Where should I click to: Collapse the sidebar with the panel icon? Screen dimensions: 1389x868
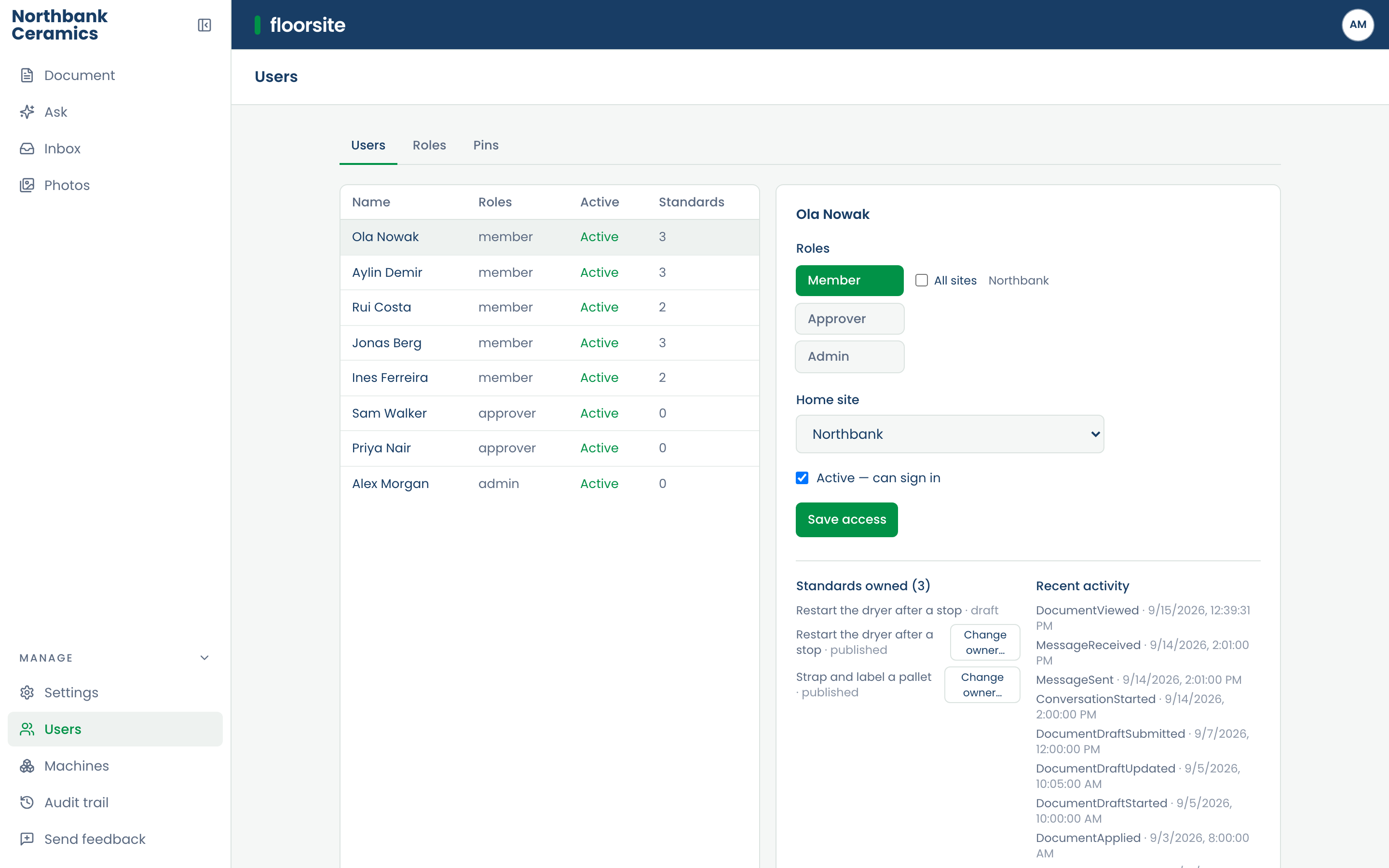204,25
